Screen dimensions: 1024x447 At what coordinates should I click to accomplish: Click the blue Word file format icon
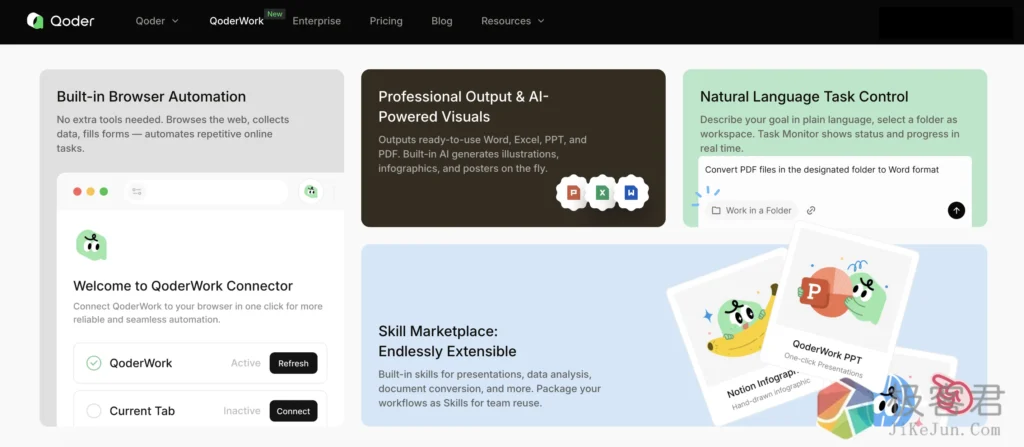pos(631,192)
